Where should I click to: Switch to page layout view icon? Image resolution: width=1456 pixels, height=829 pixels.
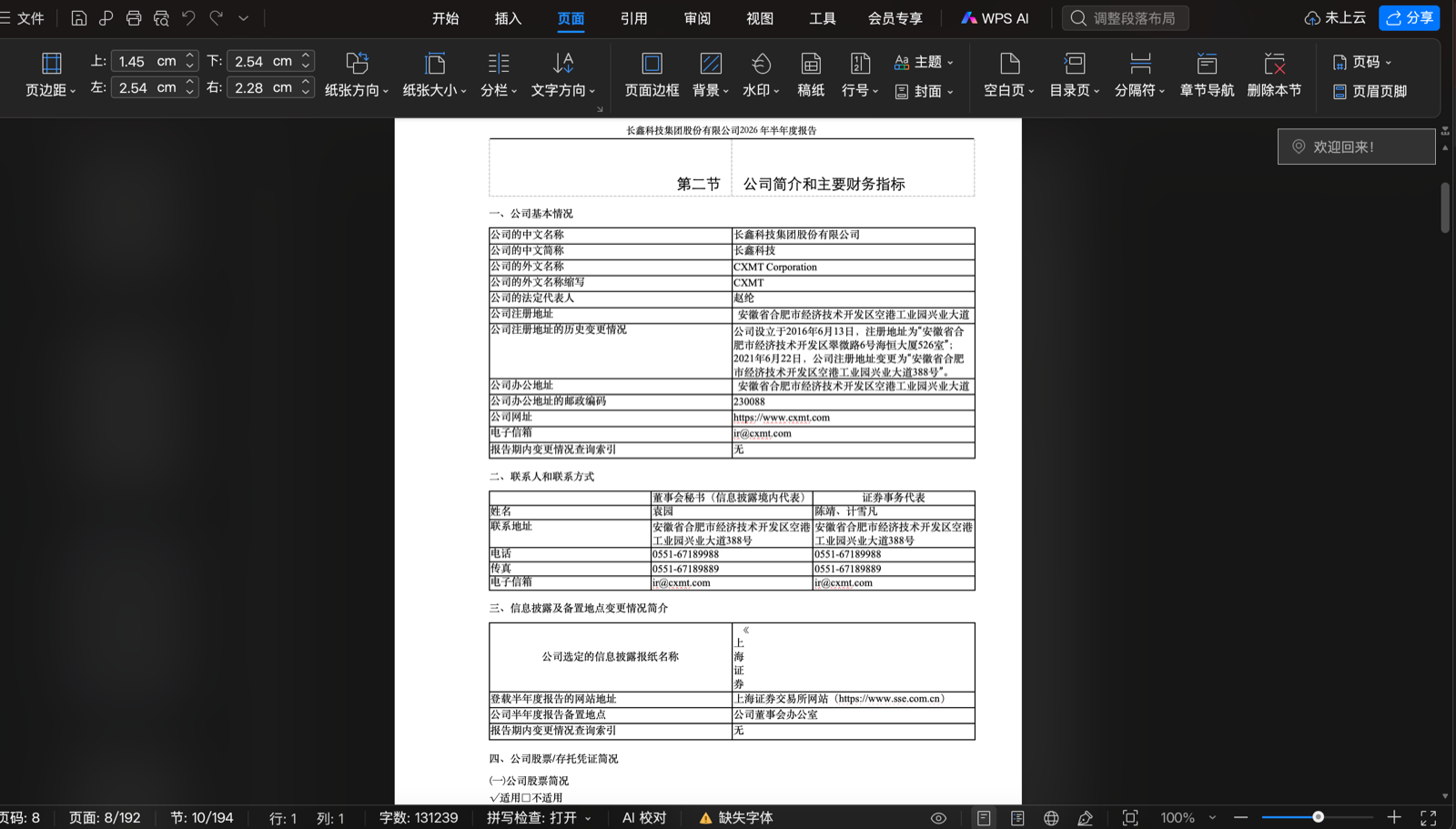point(984,818)
